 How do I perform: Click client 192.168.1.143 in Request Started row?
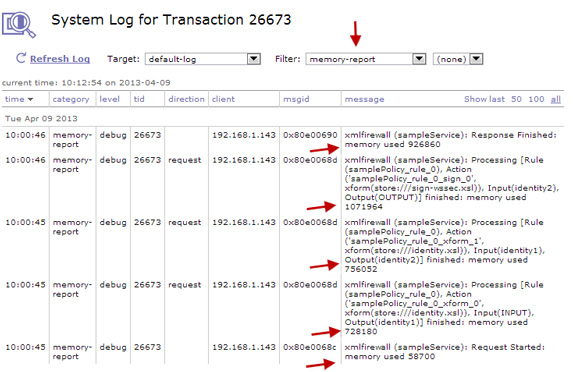(x=244, y=347)
